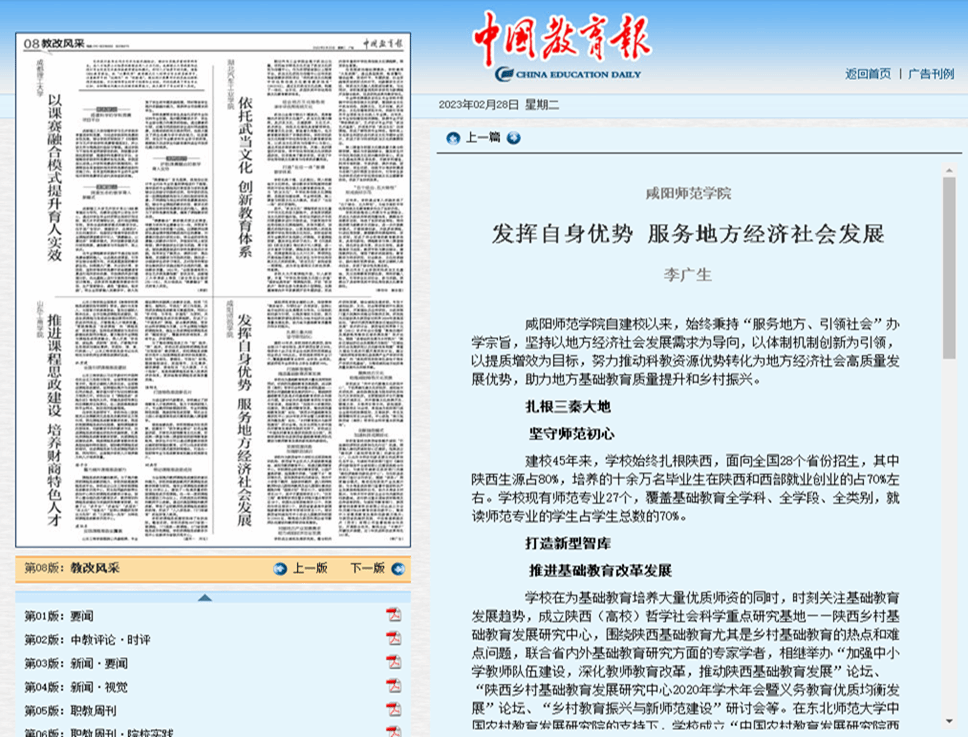The image size is (968, 737).
Task: Open the 第04版 新闻·视觉 PDF file
Action: click(394, 686)
